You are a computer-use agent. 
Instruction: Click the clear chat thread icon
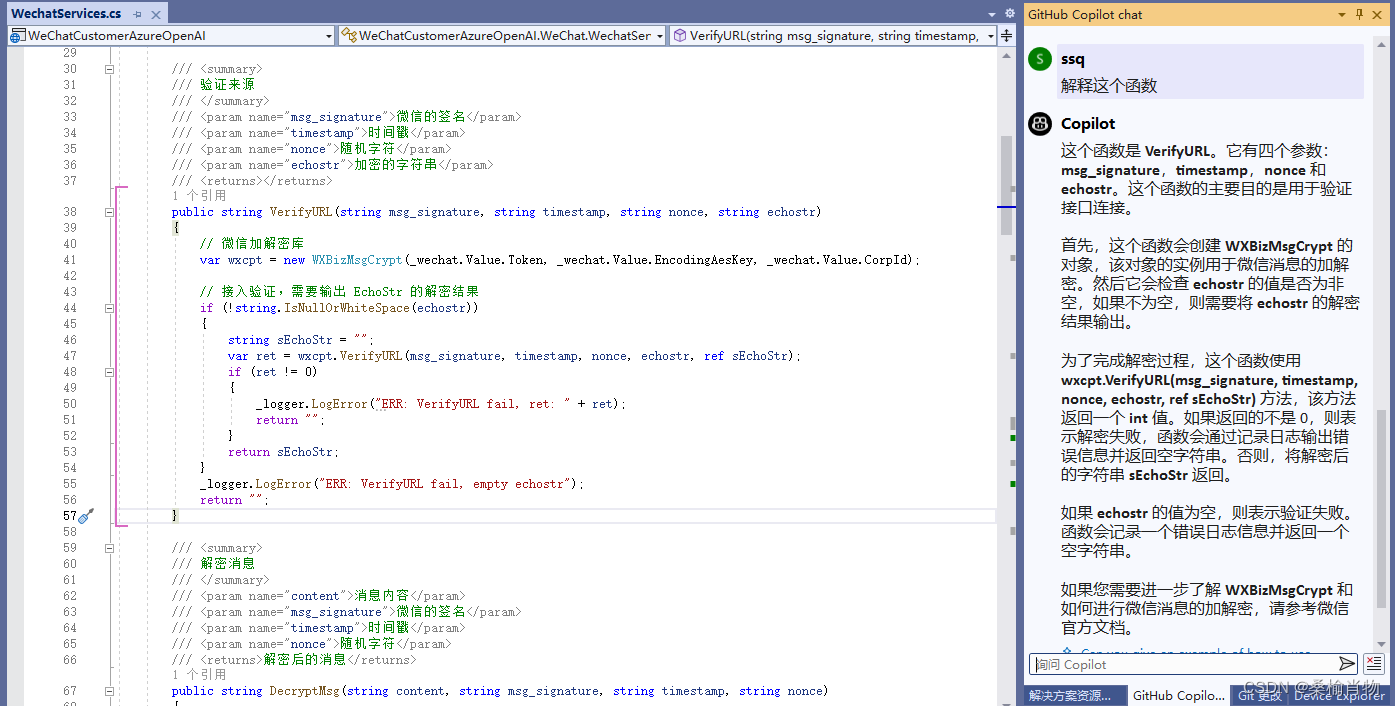(x=1373, y=664)
